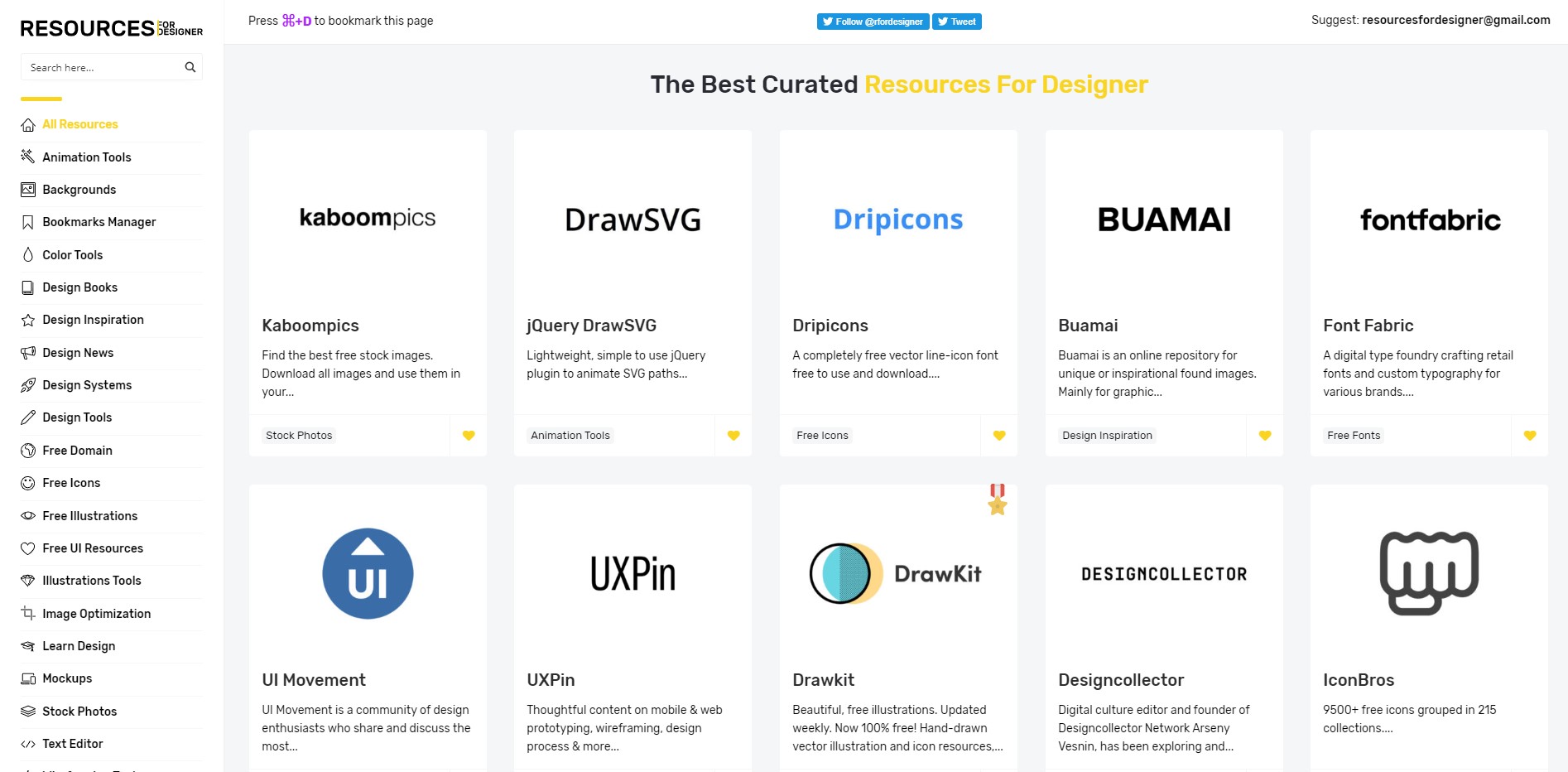The width and height of the screenshot is (1568, 772).
Task: Open the BUAMAI logo thumbnail
Action: (x=1164, y=220)
